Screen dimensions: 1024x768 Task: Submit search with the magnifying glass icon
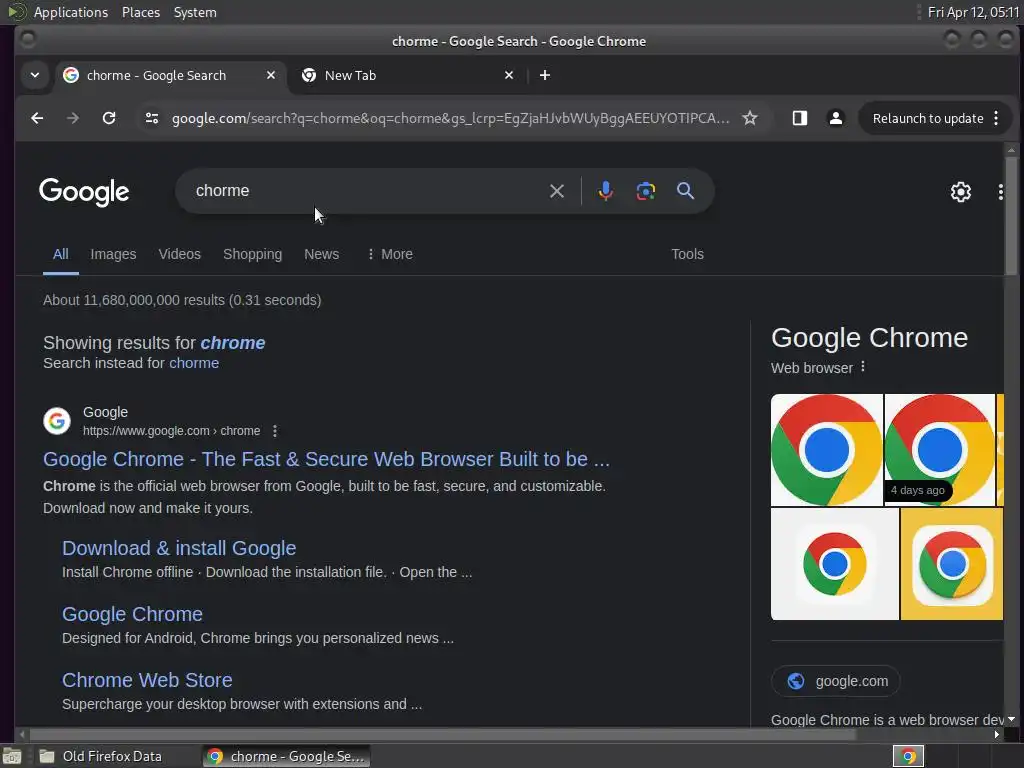pos(685,191)
